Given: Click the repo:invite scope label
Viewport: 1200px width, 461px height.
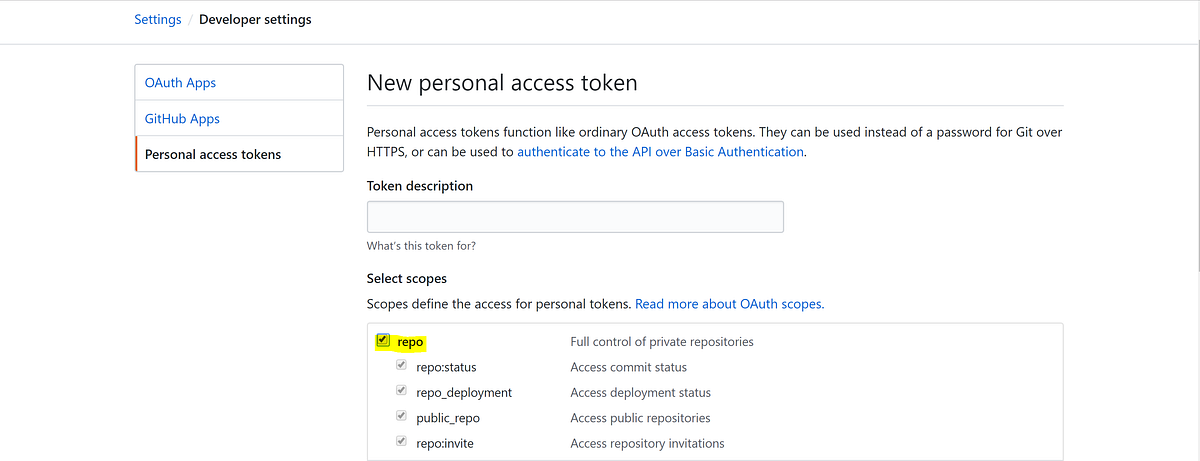Looking at the screenshot, I should [x=446, y=443].
